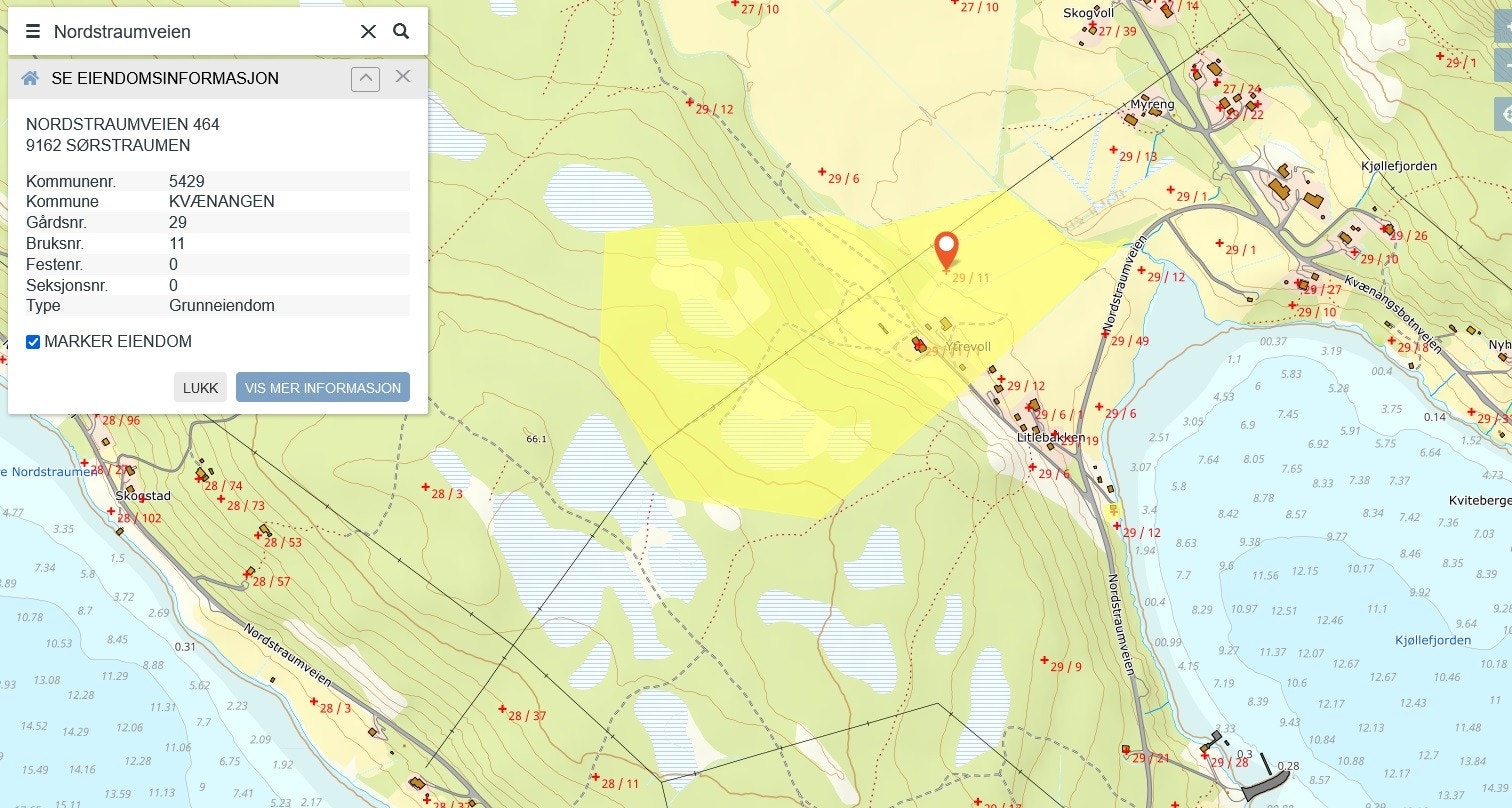Click the Gårdsnr. row label
This screenshot has height=808, width=1512.
pos(55,223)
